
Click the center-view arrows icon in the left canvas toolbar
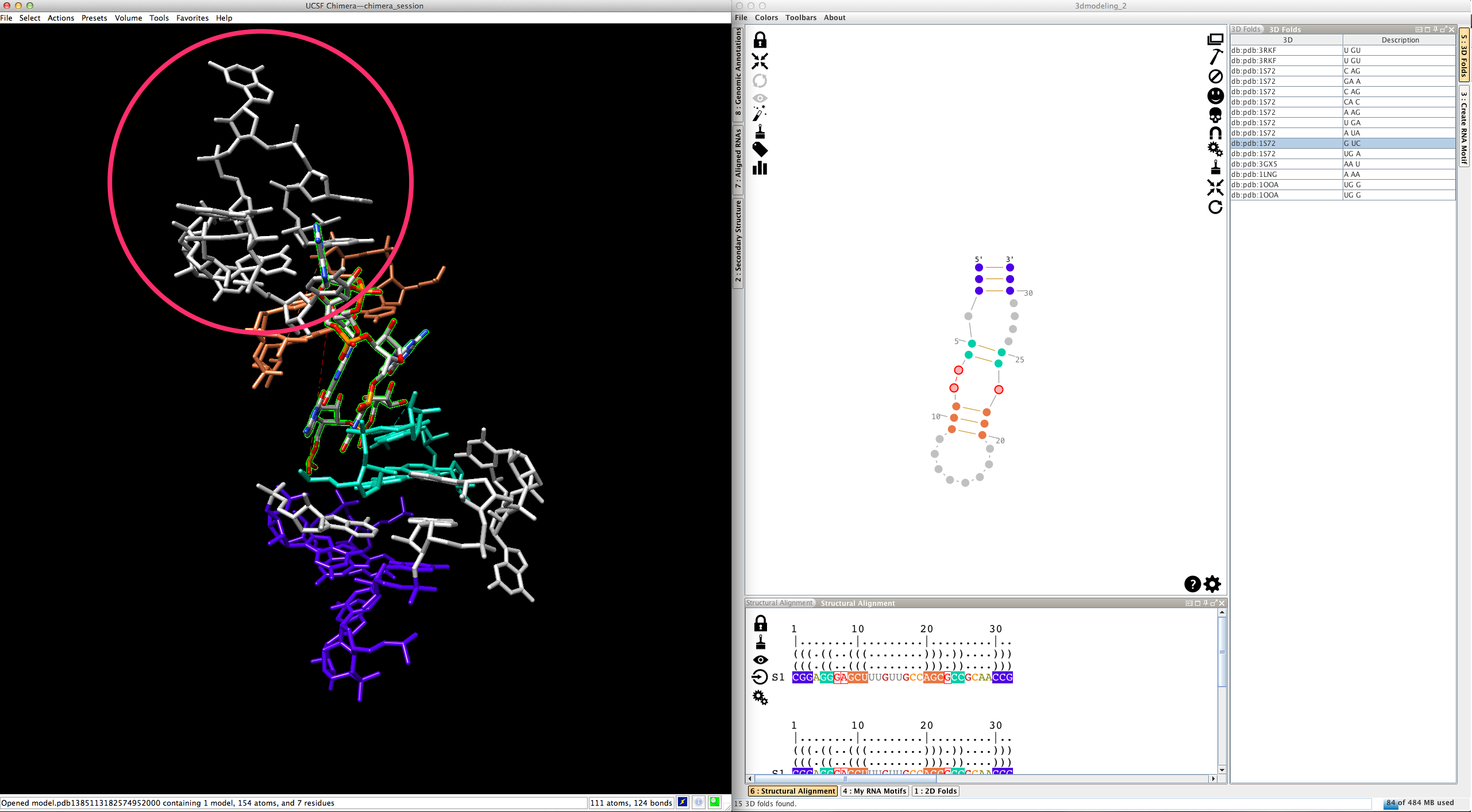pos(760,61)
